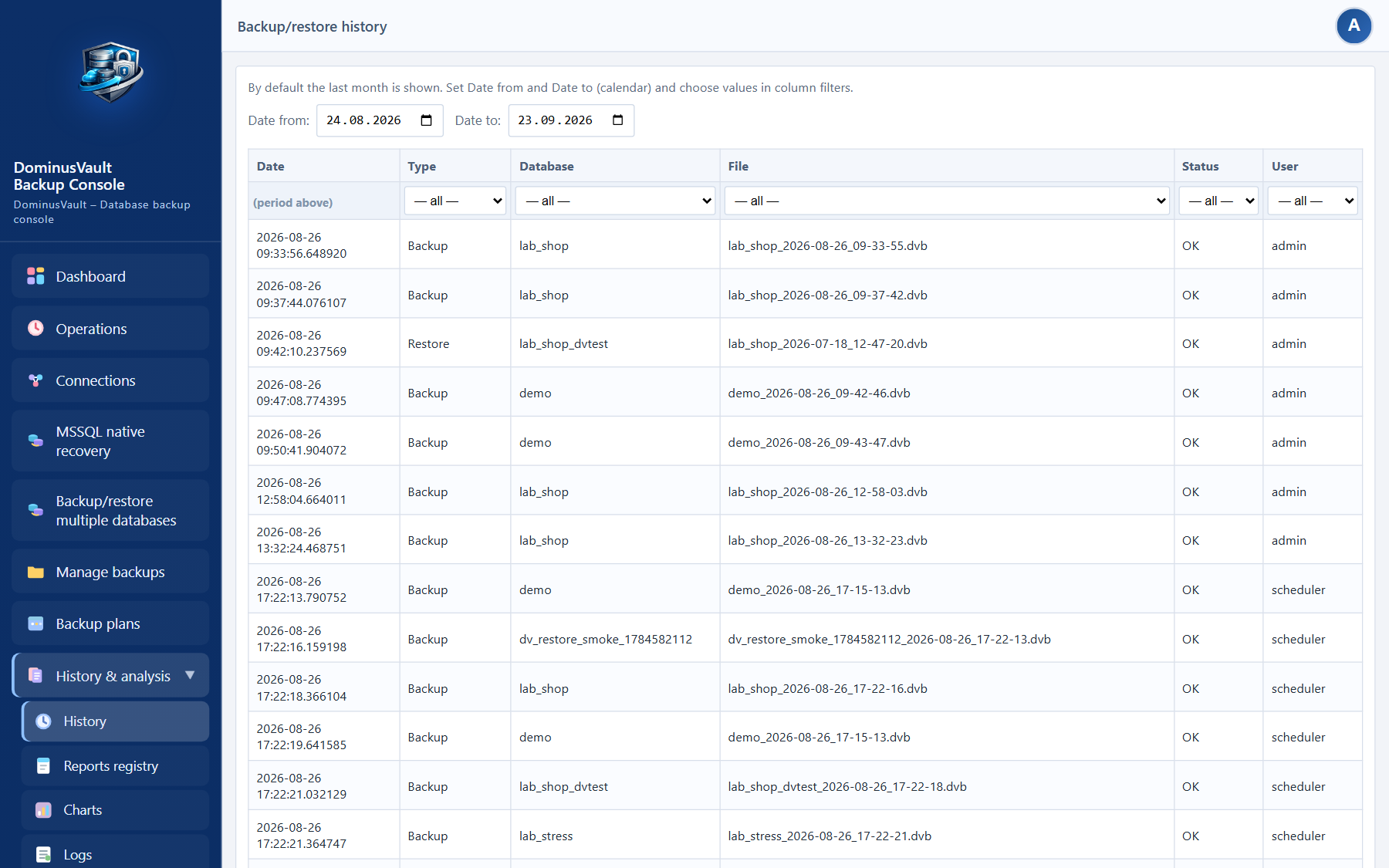Open the User column filter dropdown

pyautogui.click(x=1313, y=201)
